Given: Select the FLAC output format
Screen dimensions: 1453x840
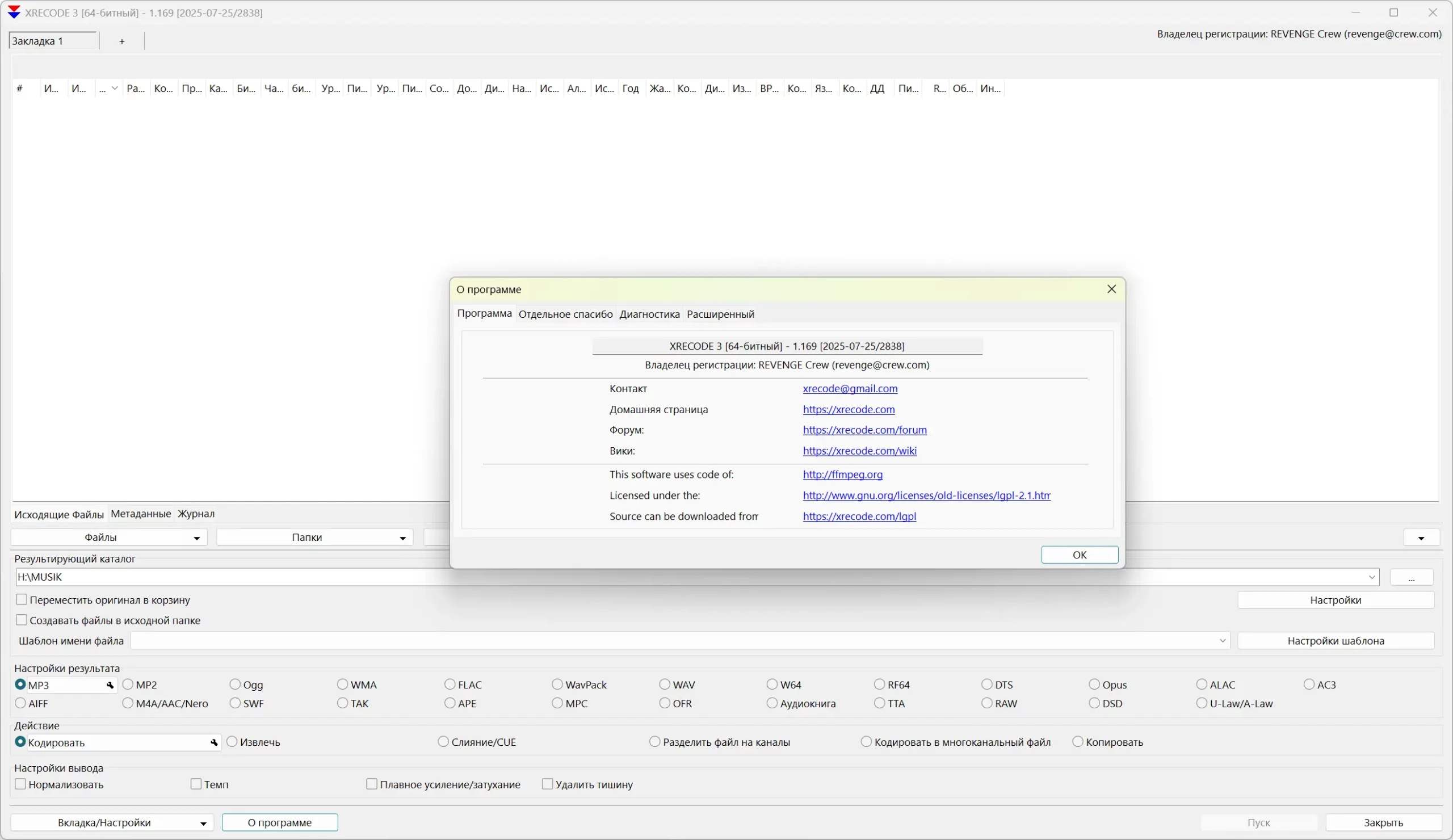Looking at the screenshot, I should (450, 684).
